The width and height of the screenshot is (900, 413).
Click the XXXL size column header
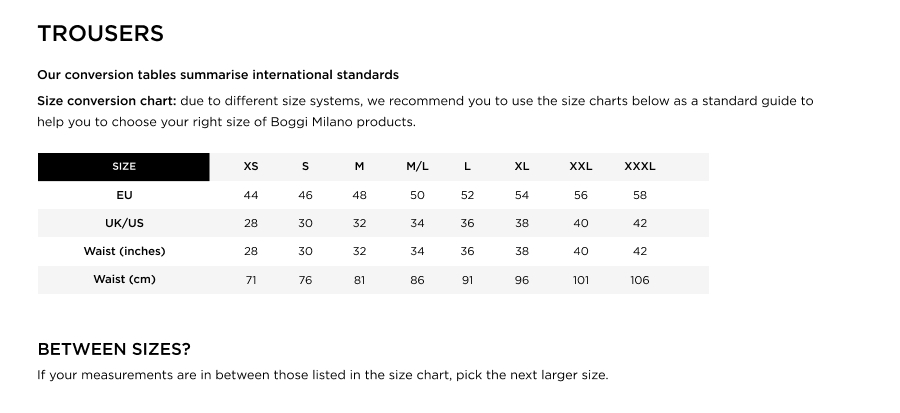(x=640, y=167)
